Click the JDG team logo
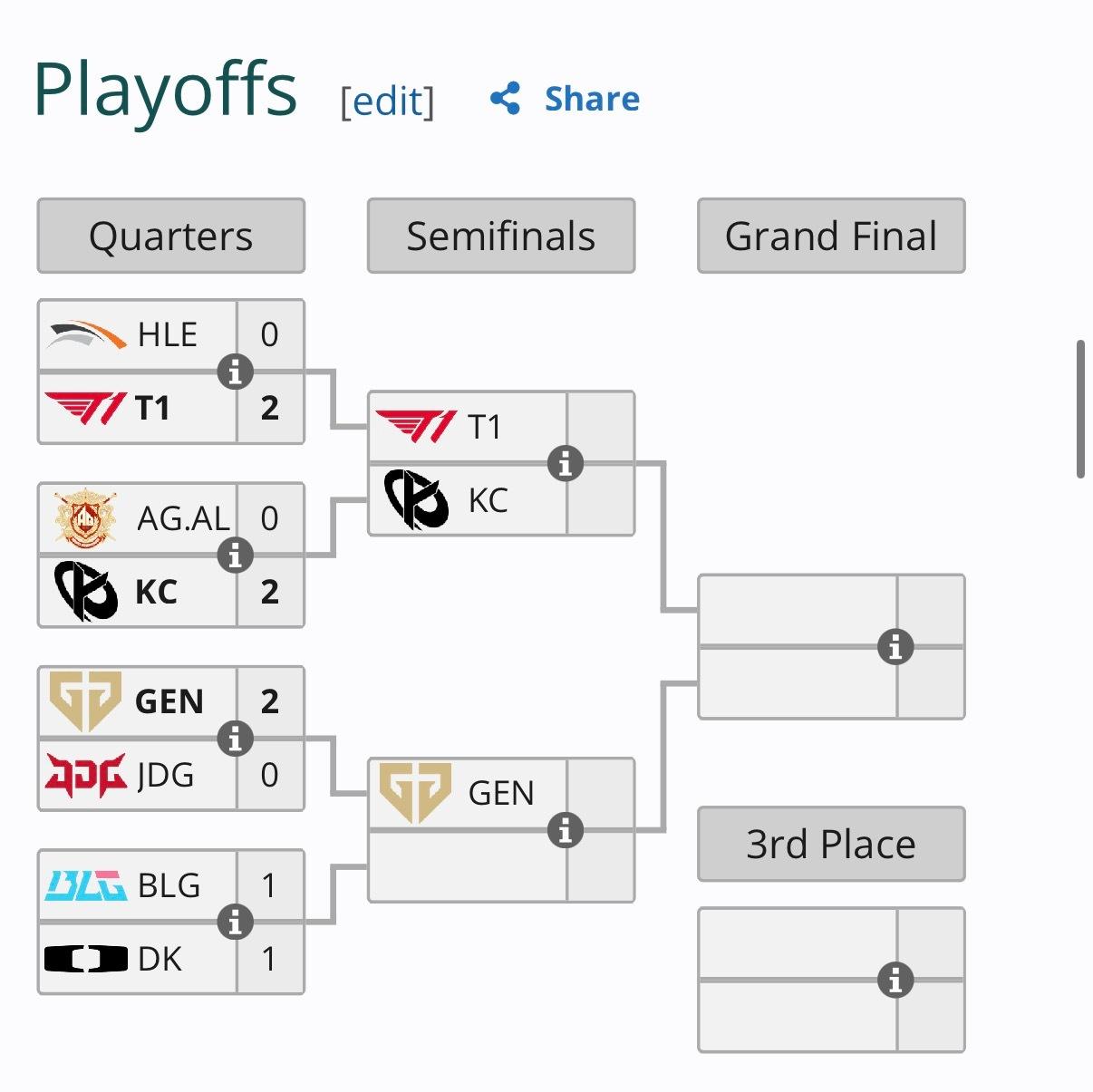The width and height of the screenshot is (1093, 1092). (86, 776)
